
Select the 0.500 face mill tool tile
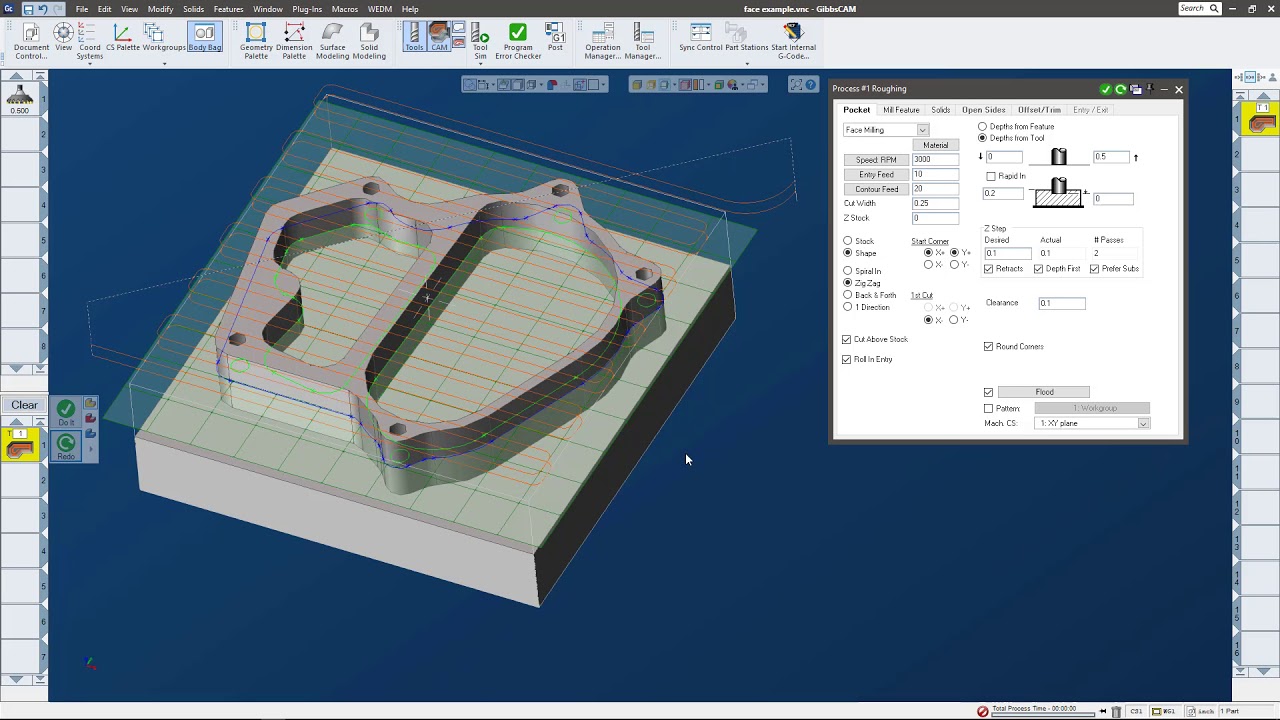pyautogui.click(x=19, y=99)
